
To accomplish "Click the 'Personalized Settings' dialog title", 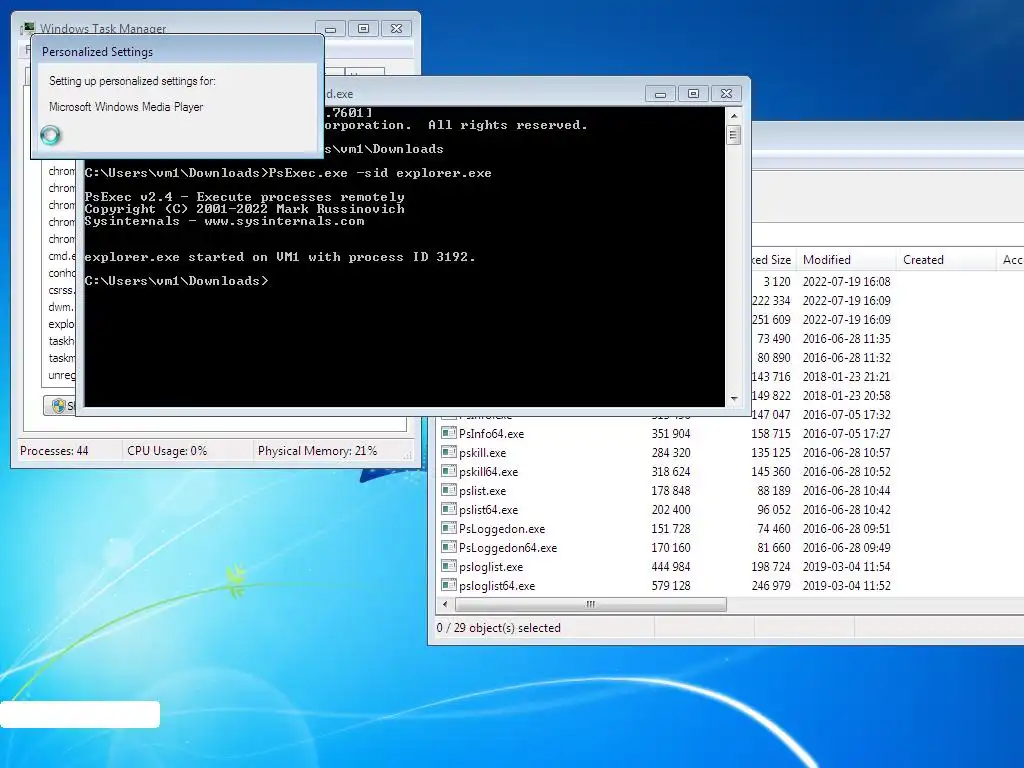I will pos(97,52).
